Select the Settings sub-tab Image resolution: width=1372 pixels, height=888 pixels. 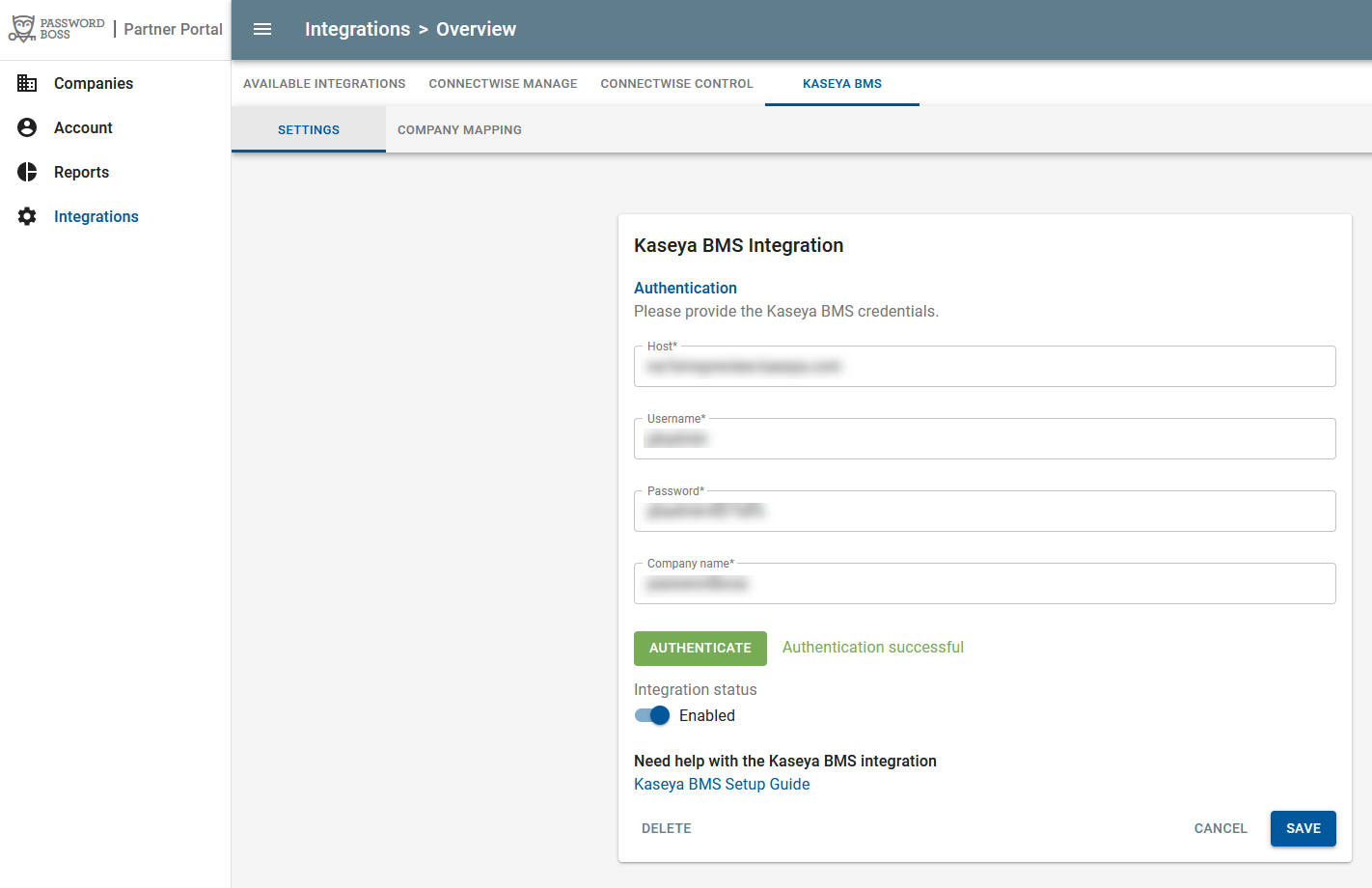tap(309, 129)
